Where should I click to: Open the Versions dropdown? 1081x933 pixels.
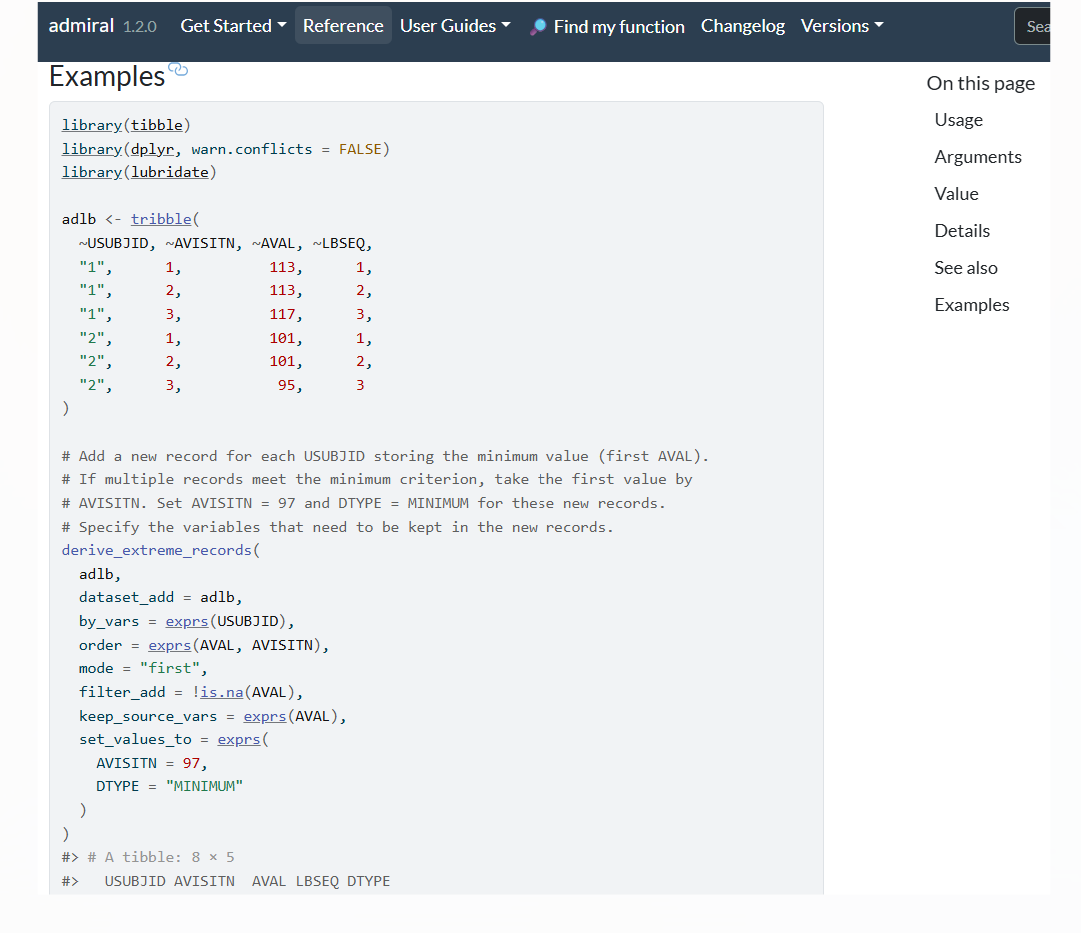tap(842, 26)
